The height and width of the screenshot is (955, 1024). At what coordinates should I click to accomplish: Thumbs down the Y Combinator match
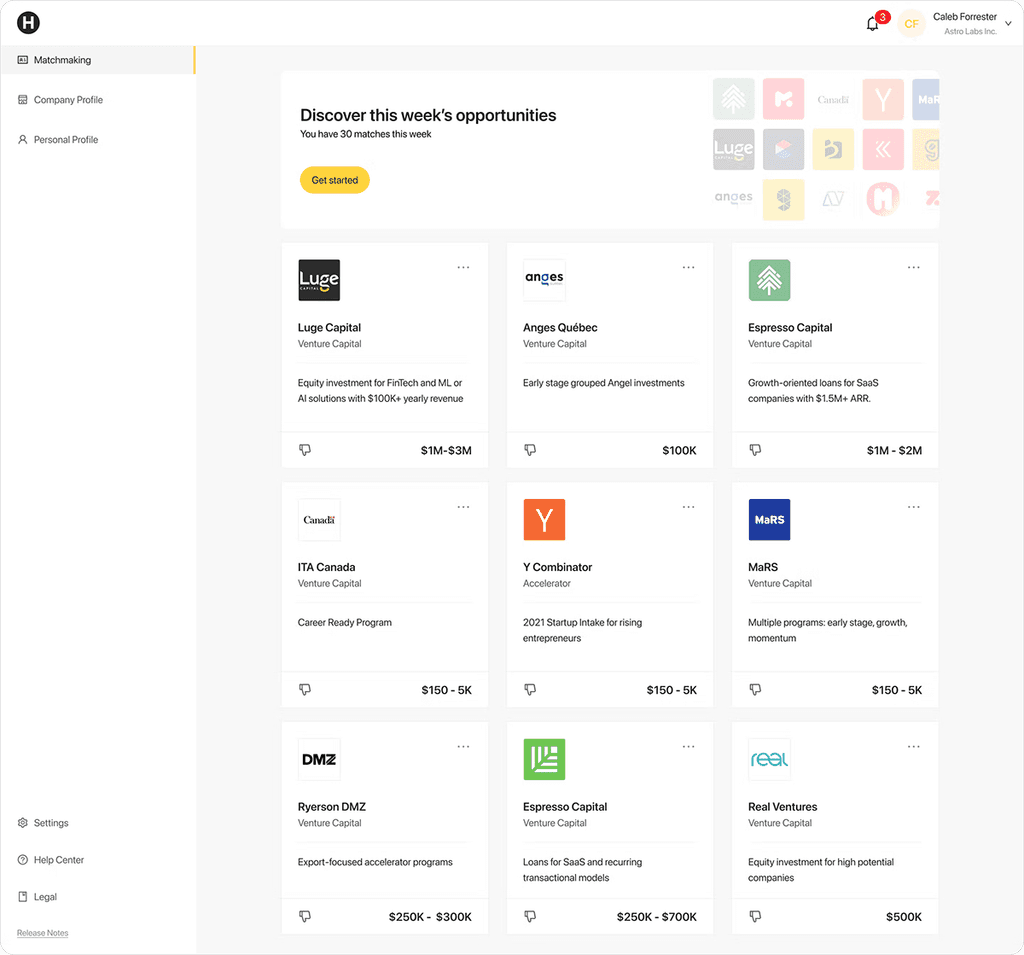pyautogui.click(x=530, y=690)
